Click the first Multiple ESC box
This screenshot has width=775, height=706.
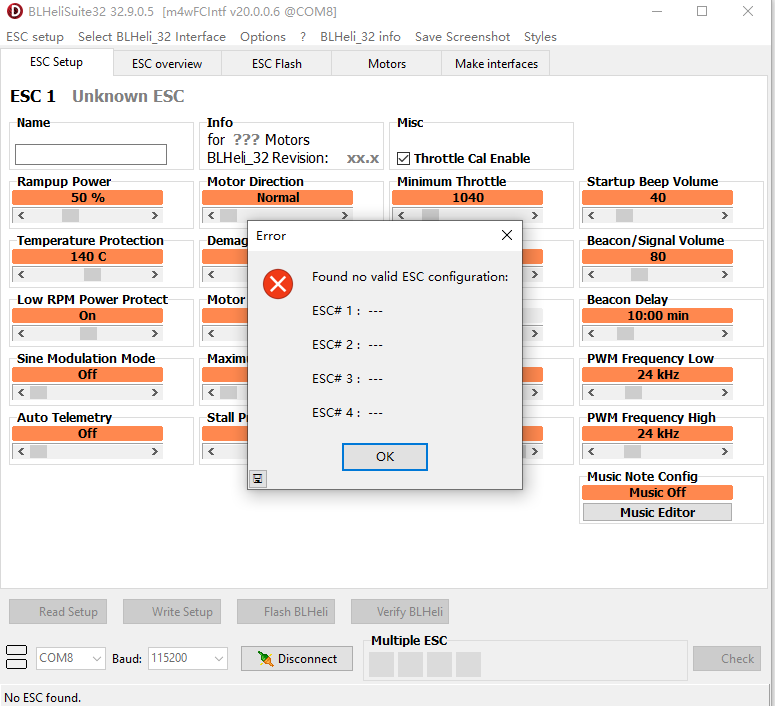click(381, 664)
